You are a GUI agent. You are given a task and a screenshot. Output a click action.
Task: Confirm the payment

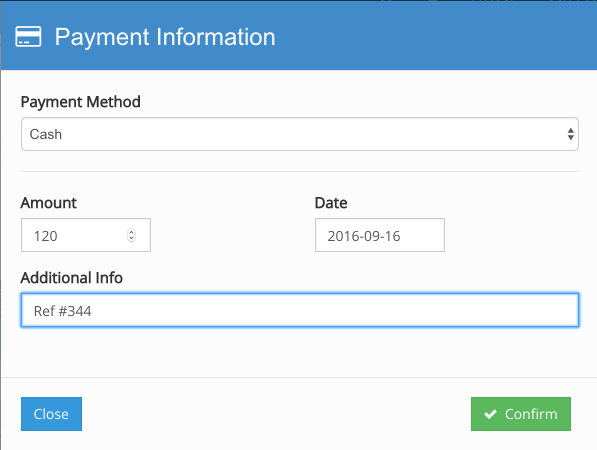(x=520, y=414)
